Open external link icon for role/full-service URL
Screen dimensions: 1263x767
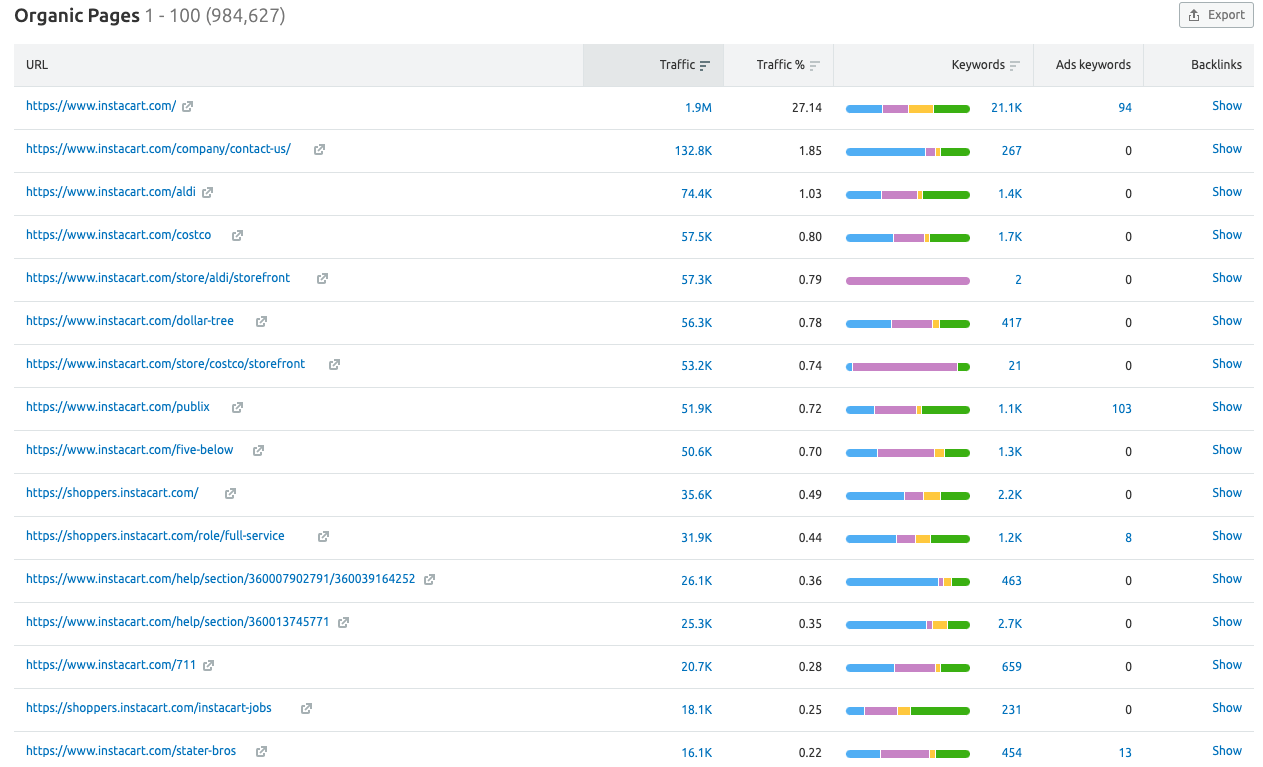[x=323, y=536]
